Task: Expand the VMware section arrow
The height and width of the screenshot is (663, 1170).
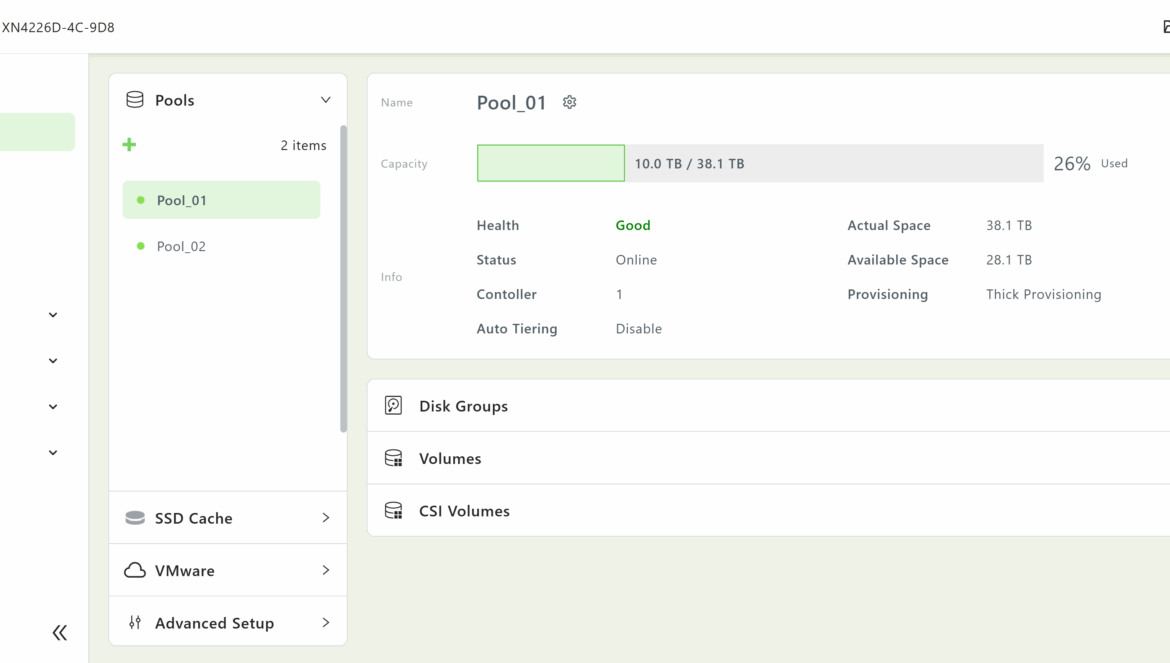Action: point(325,570)
